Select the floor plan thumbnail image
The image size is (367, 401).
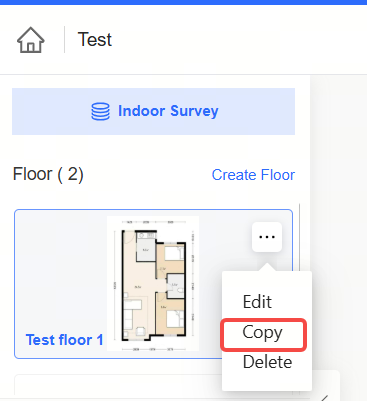153,283
